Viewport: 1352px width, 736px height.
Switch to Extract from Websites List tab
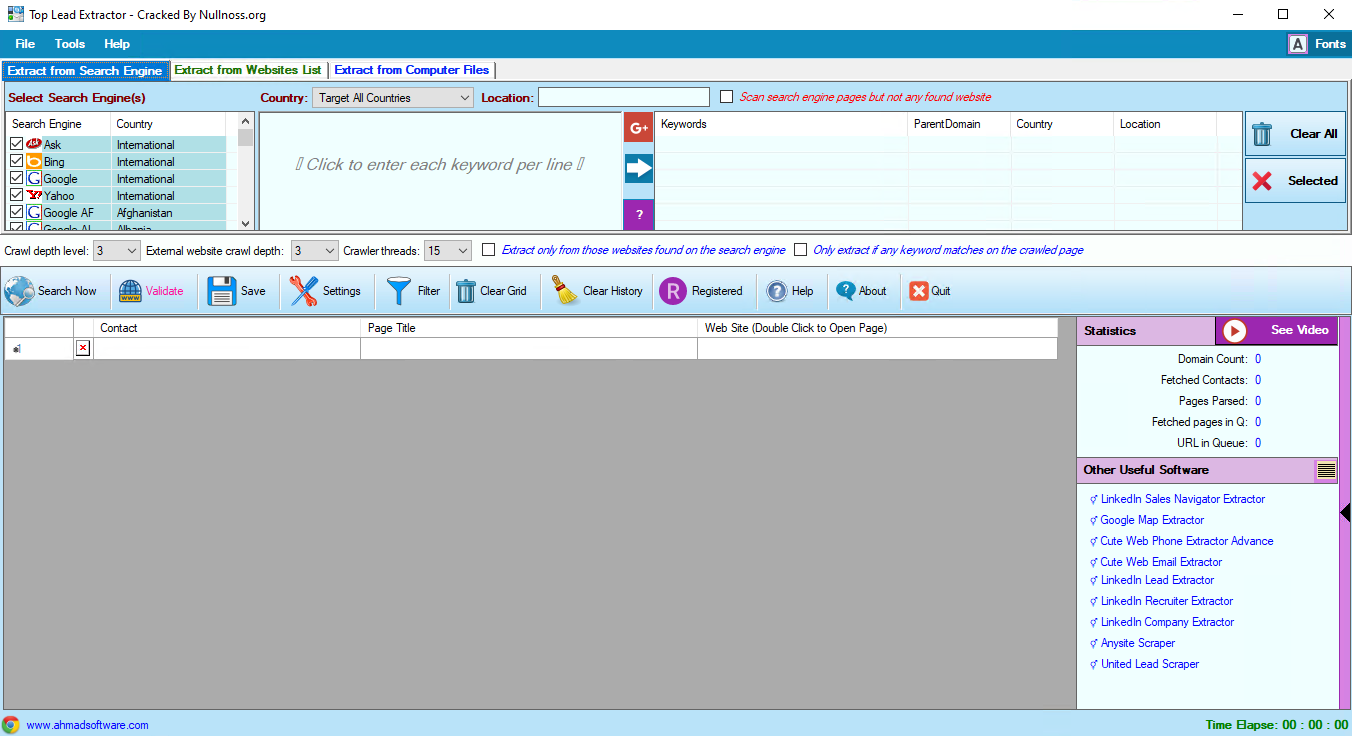(248, 70)
